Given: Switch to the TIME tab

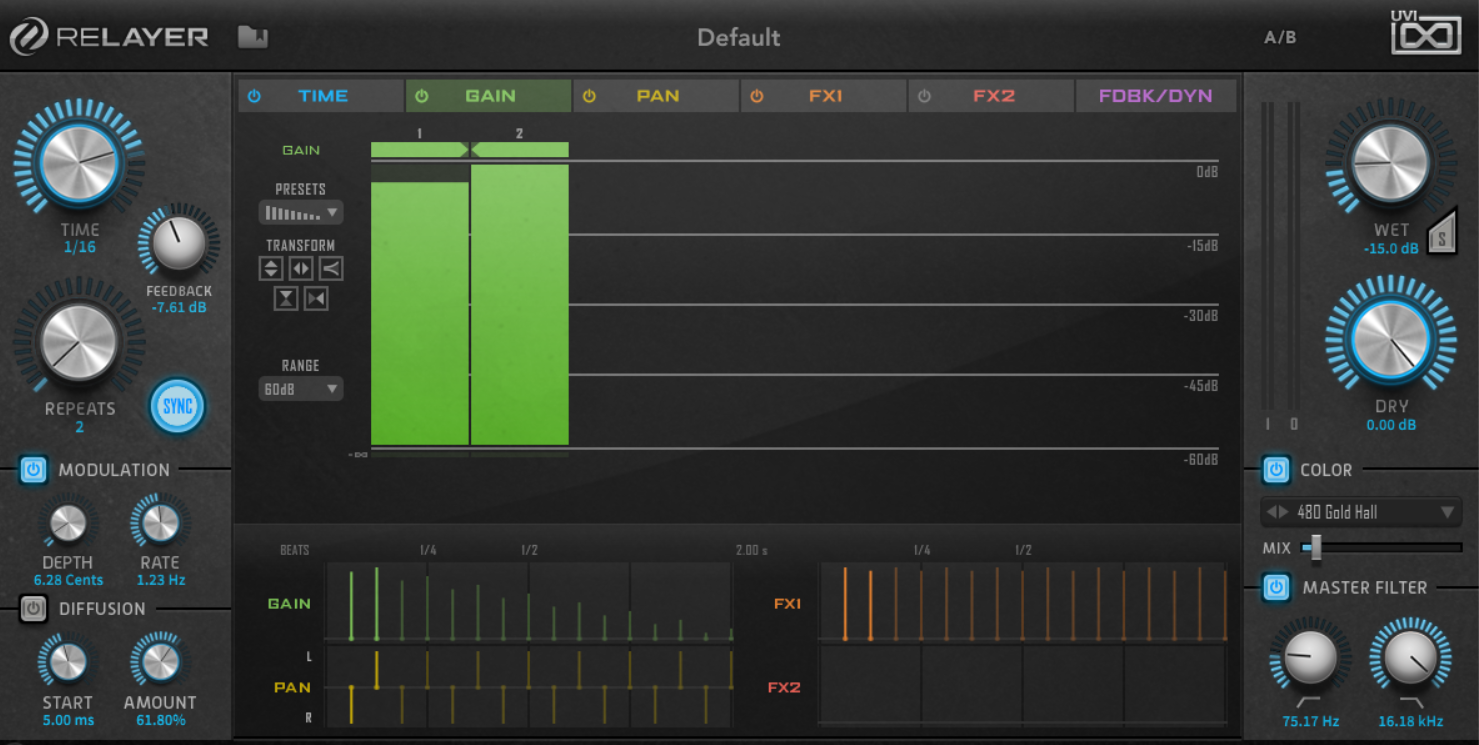Looking at the screenshot, I should click(322, 96).
